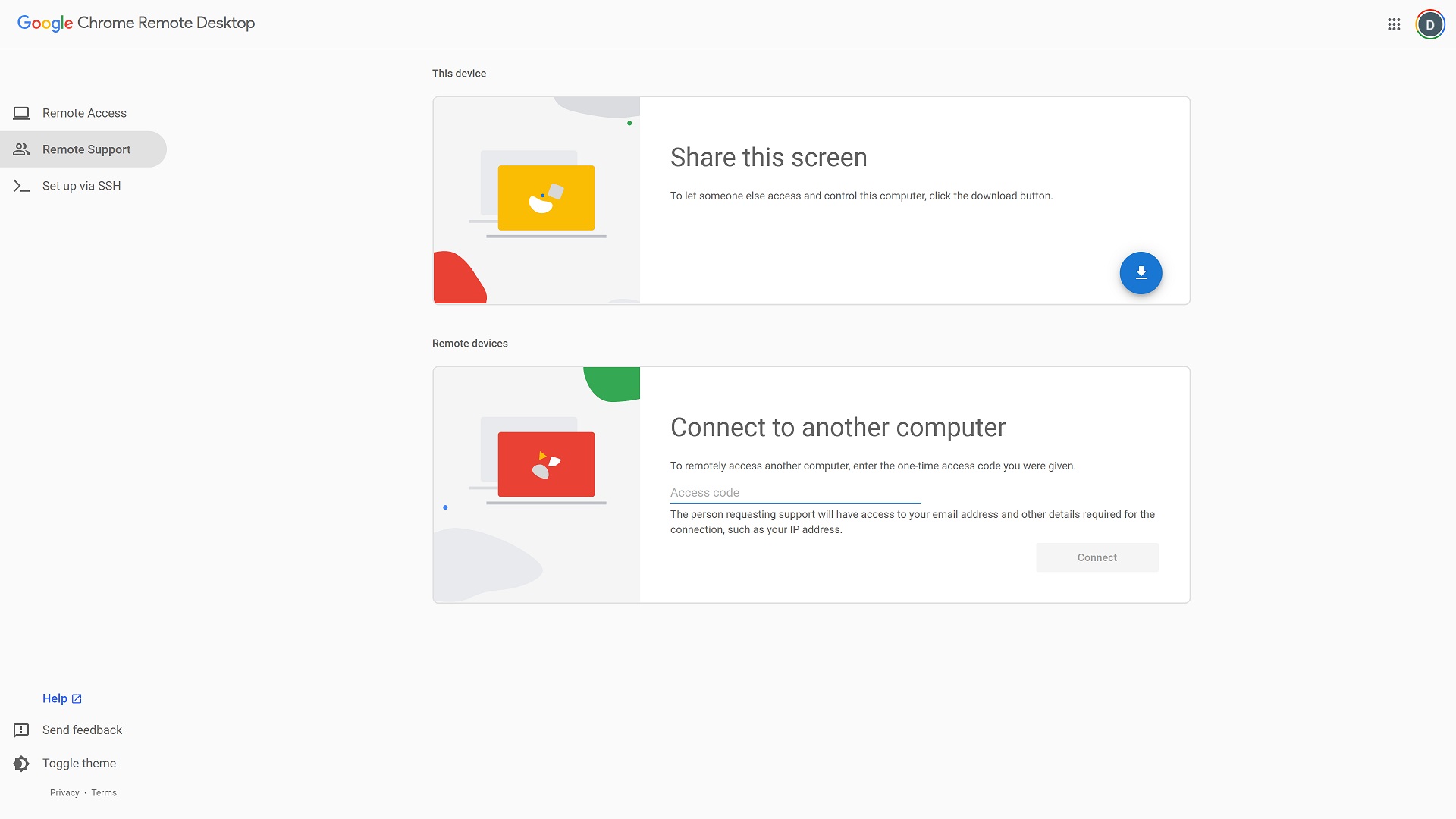This screenshot has height=819, width=1456.
Task: Select Remote Access menu item
Action: pos(84,113)
